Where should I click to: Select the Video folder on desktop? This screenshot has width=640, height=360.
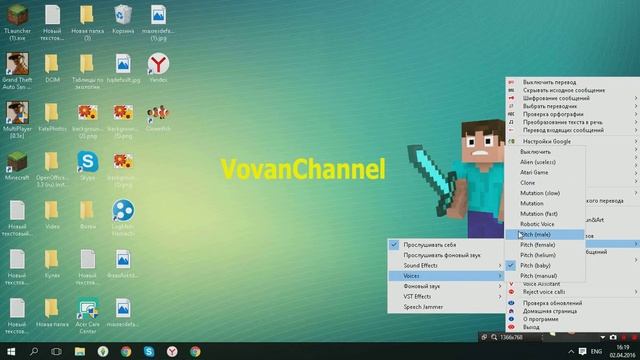coord(52,215)
